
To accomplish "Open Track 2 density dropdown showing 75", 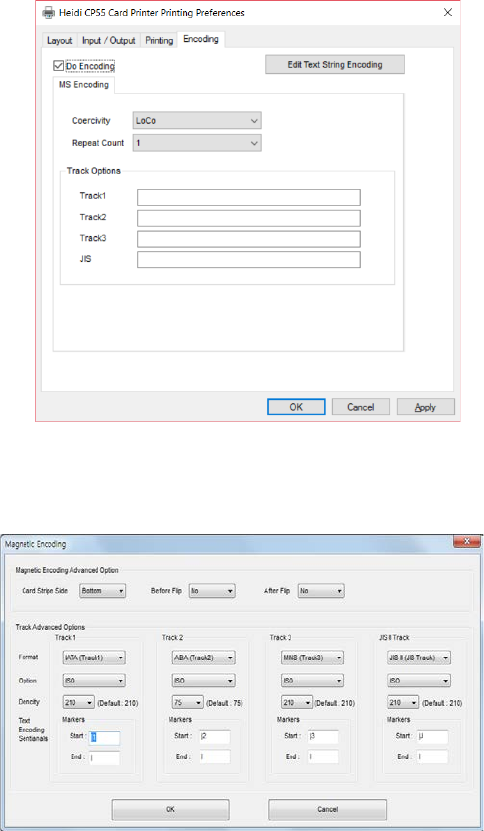I will point(187,703).
